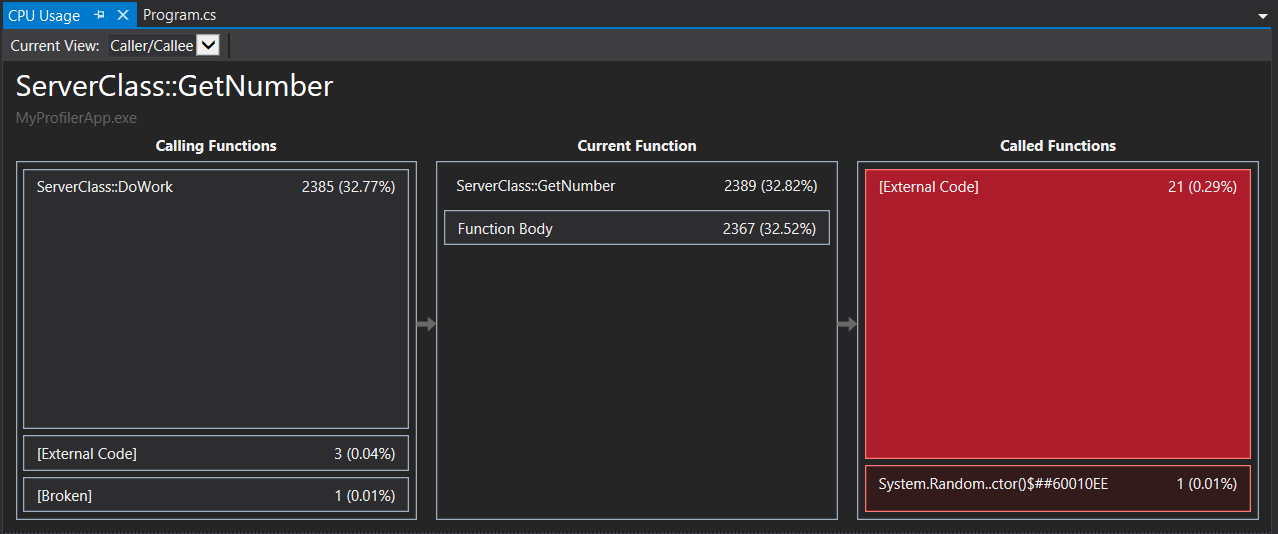The height and width of the screenshot is (534, 1278).
Task: Expand the Current View dropdown arrow
Action: pos(208,45)
